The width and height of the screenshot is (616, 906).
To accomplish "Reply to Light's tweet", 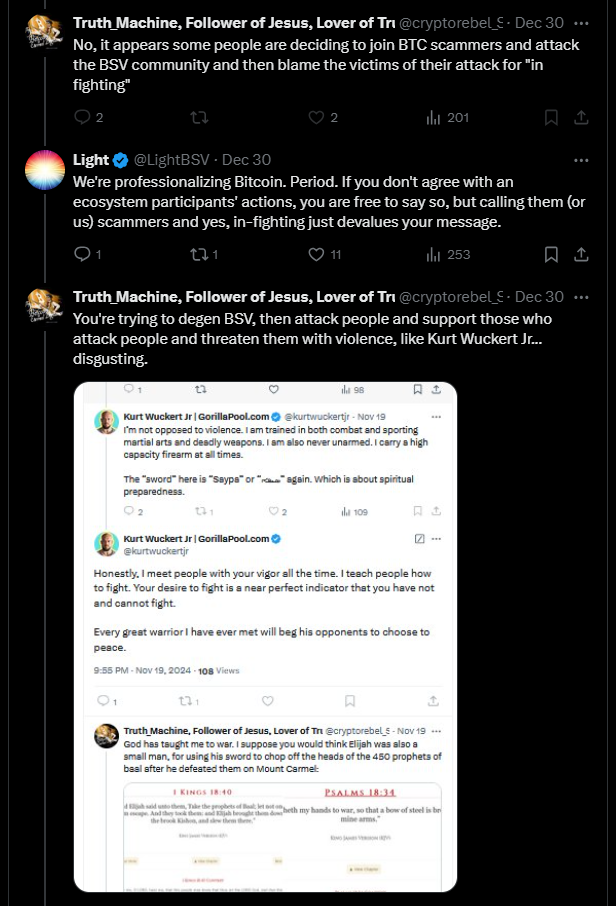I will [88, 254].
